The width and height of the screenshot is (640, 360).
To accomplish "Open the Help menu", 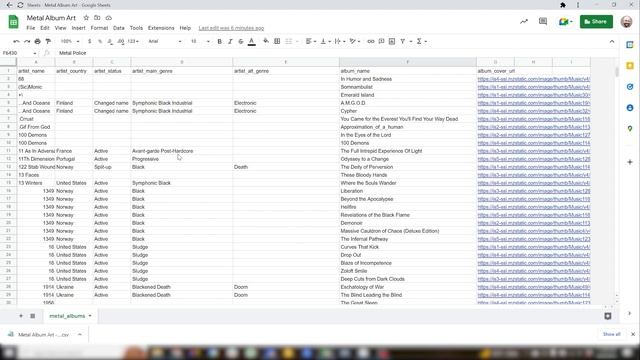I will tap(185, 28).
